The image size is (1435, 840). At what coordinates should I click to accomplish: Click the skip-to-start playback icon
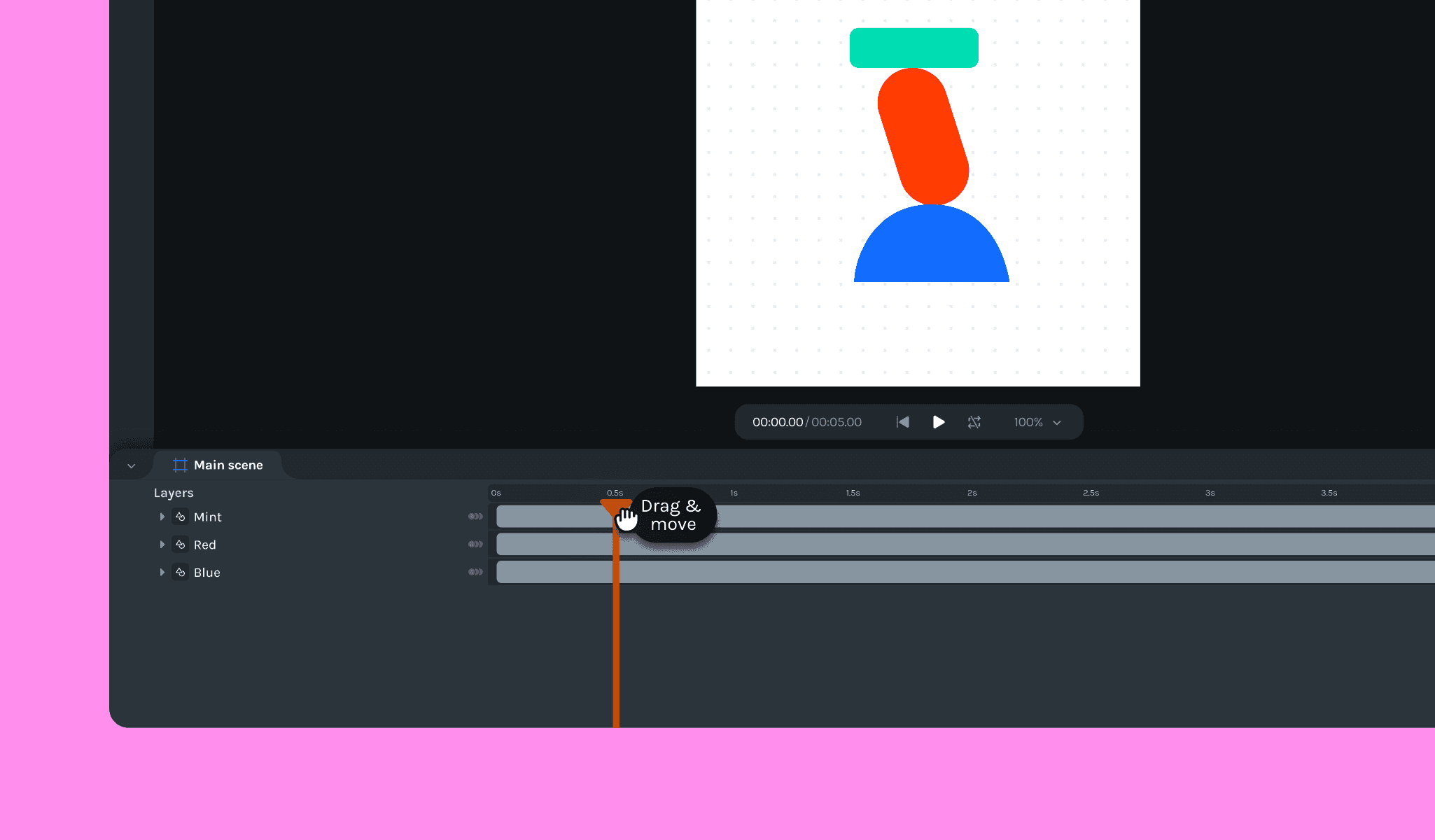pos(902,421)
